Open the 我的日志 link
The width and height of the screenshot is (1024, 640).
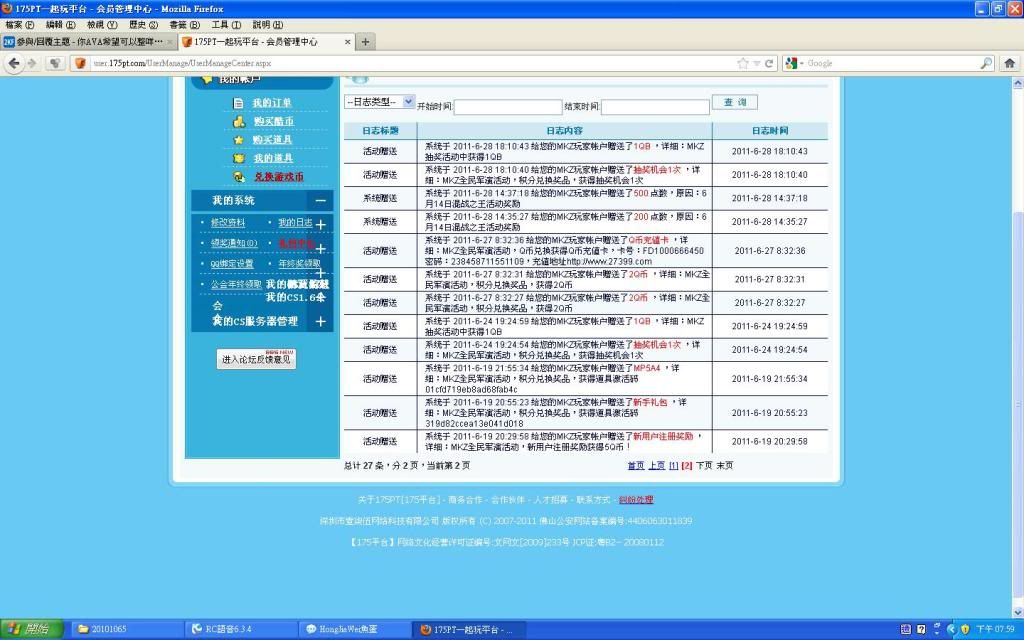pyautogui.click(x=295, y=223)
